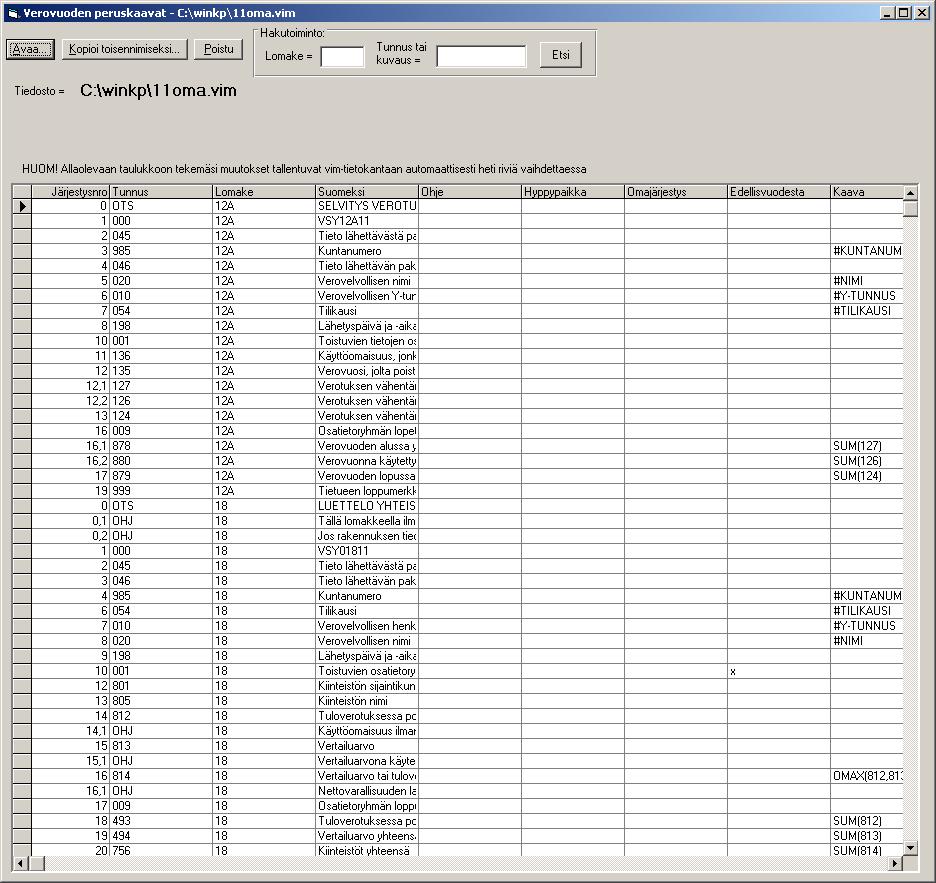
Task: Select cell 'Tietueen loppumerkk'
Action: click(367, 491)
